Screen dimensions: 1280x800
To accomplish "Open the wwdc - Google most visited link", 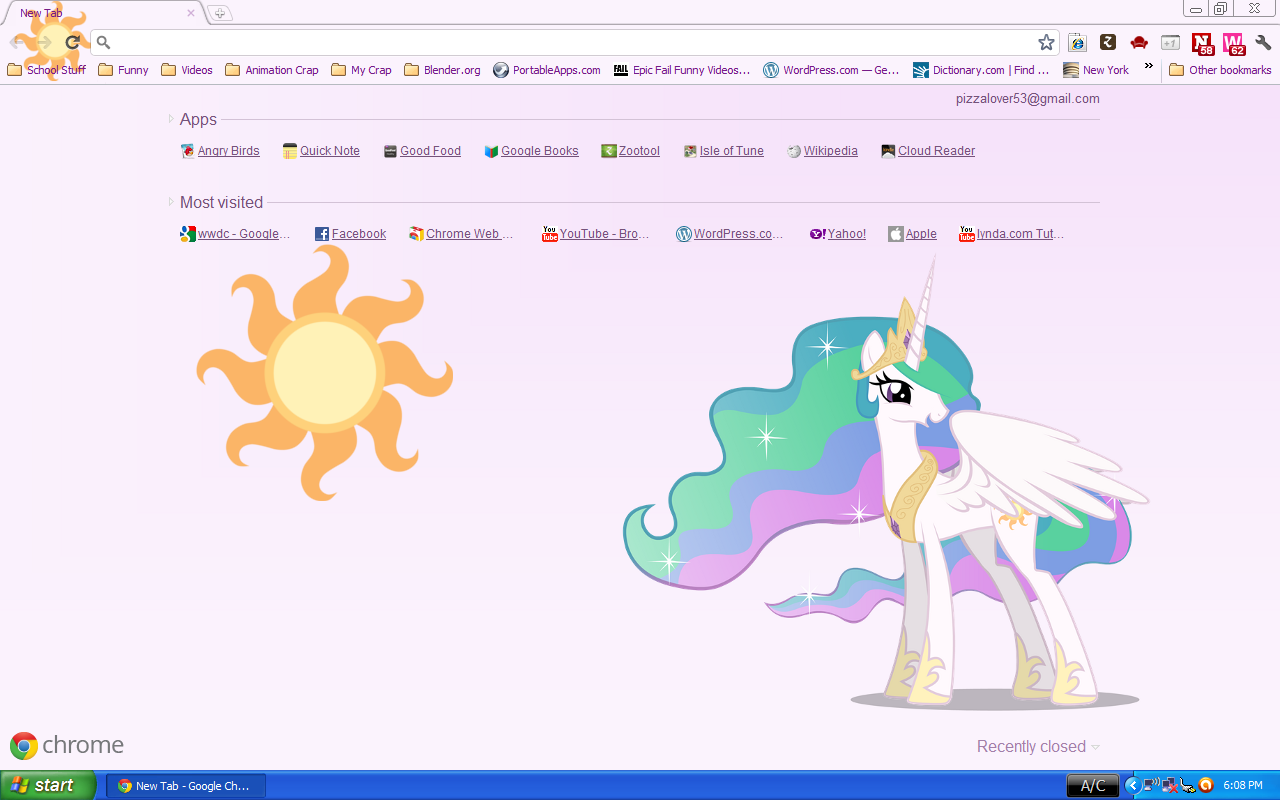I will 236,234.
